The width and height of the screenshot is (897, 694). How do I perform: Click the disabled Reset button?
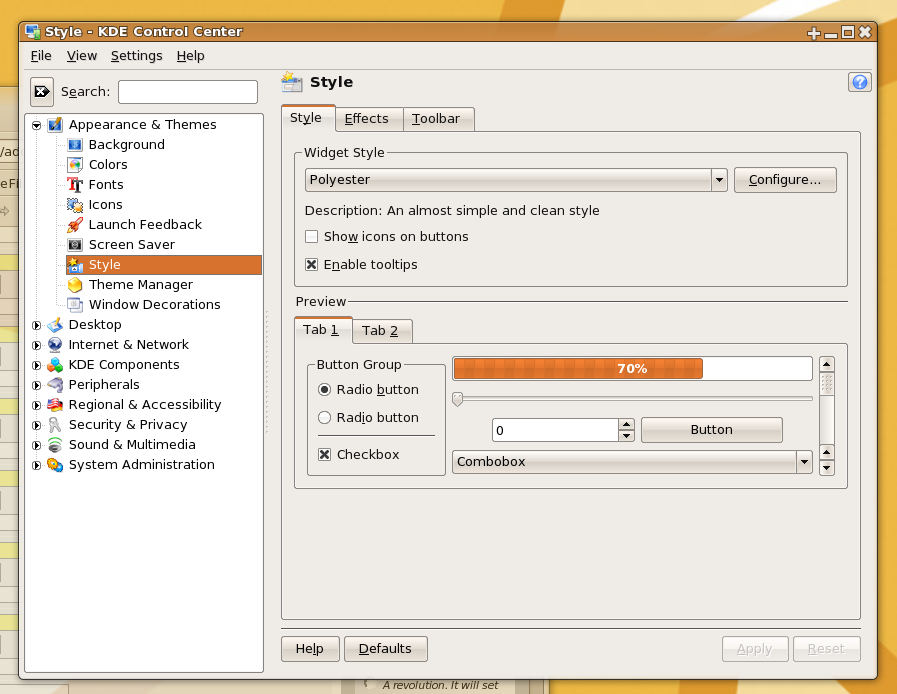pos(827,649)
